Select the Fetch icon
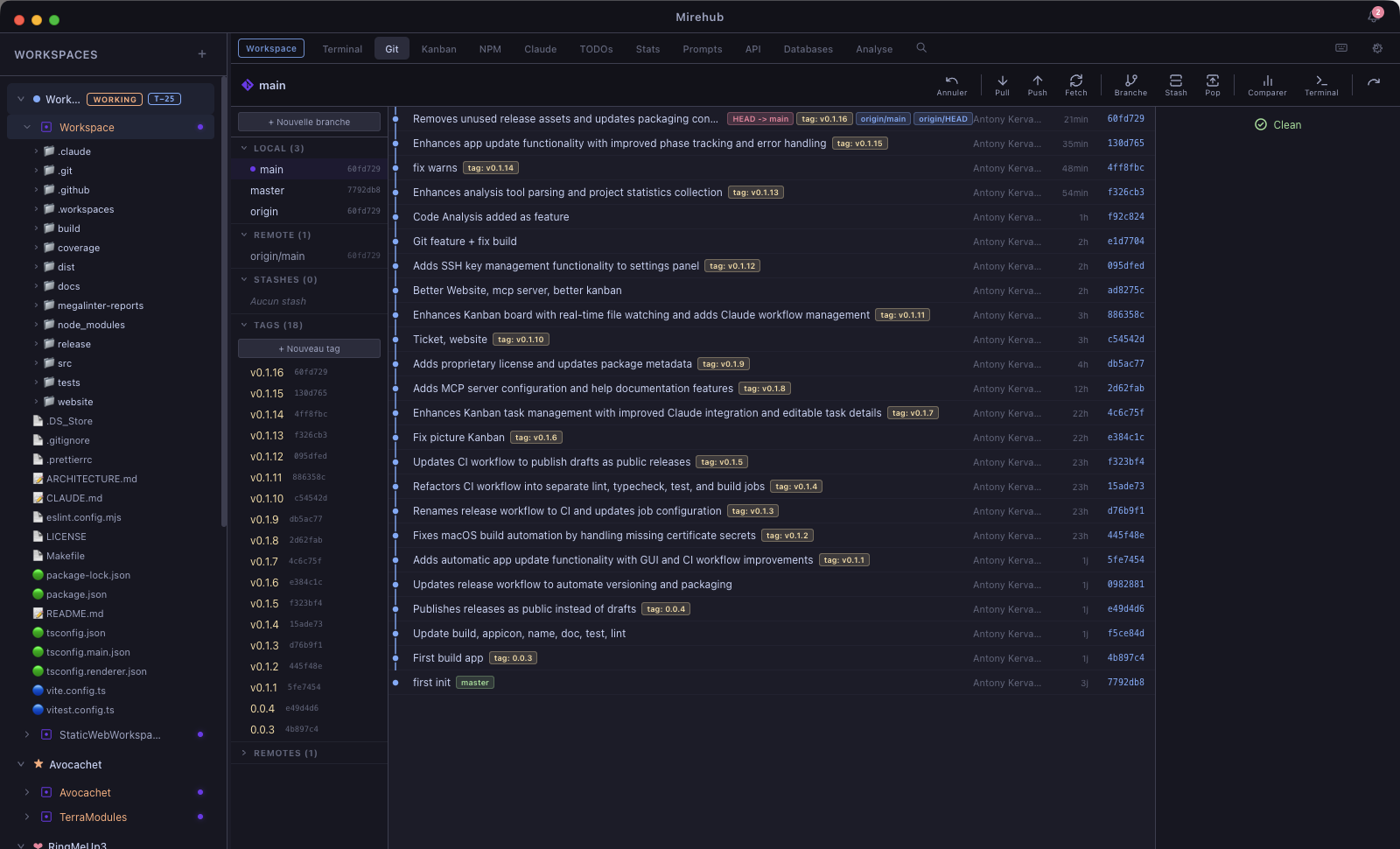 (1076, 84)
